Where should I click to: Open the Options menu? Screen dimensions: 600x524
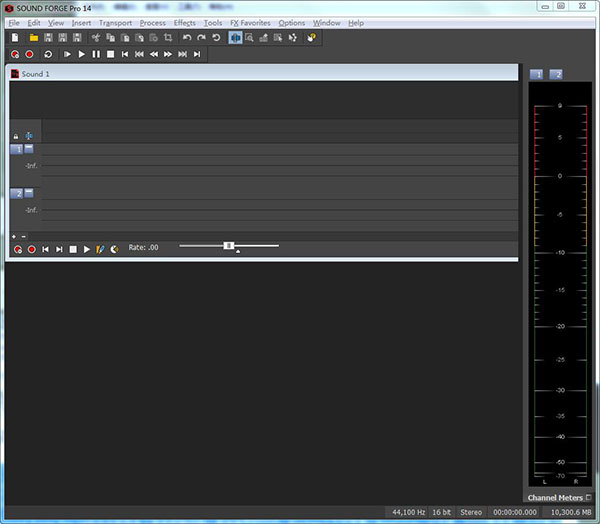292,23
